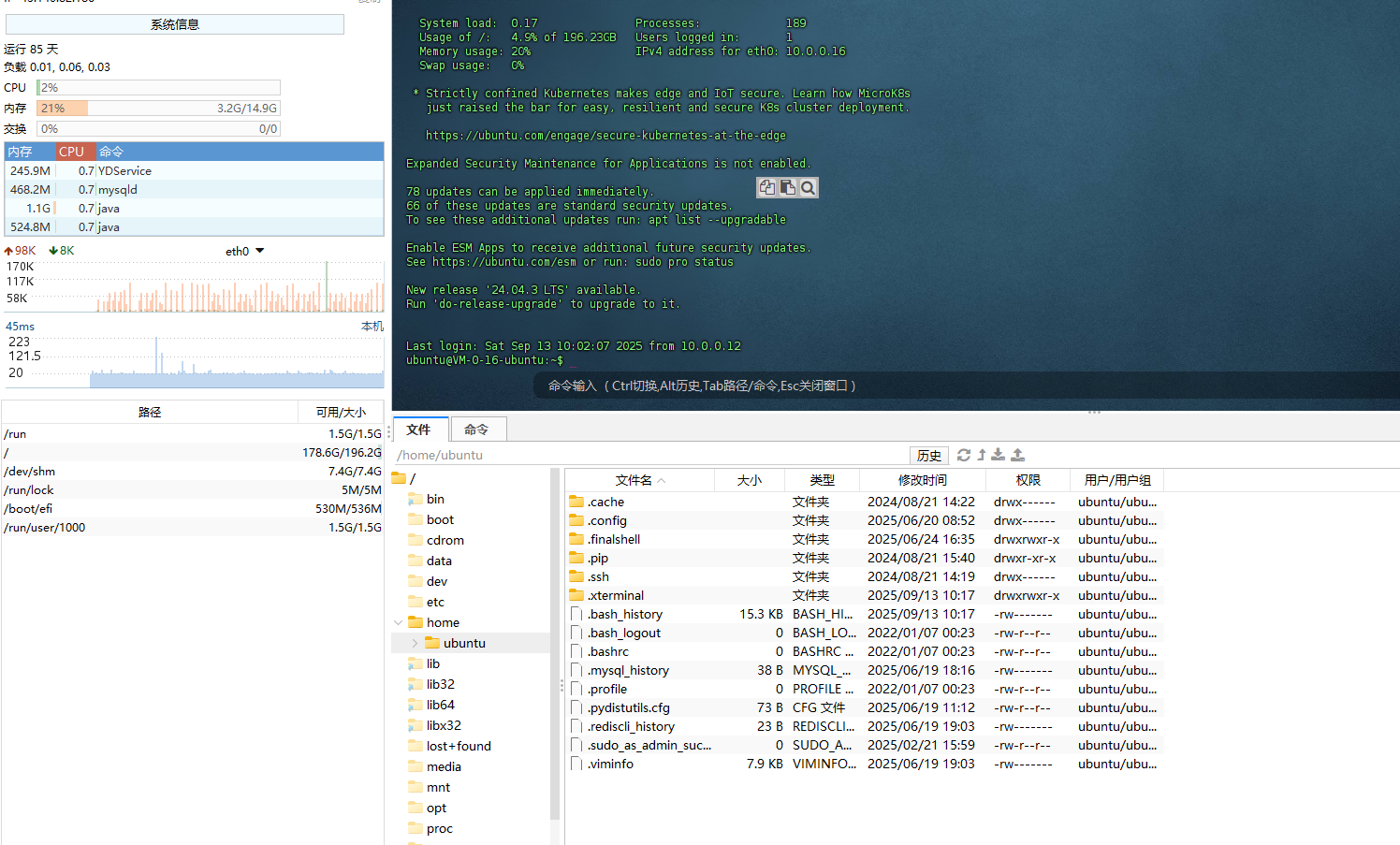
Task: Click the .bashrc file icon
Action: point(576,651)
